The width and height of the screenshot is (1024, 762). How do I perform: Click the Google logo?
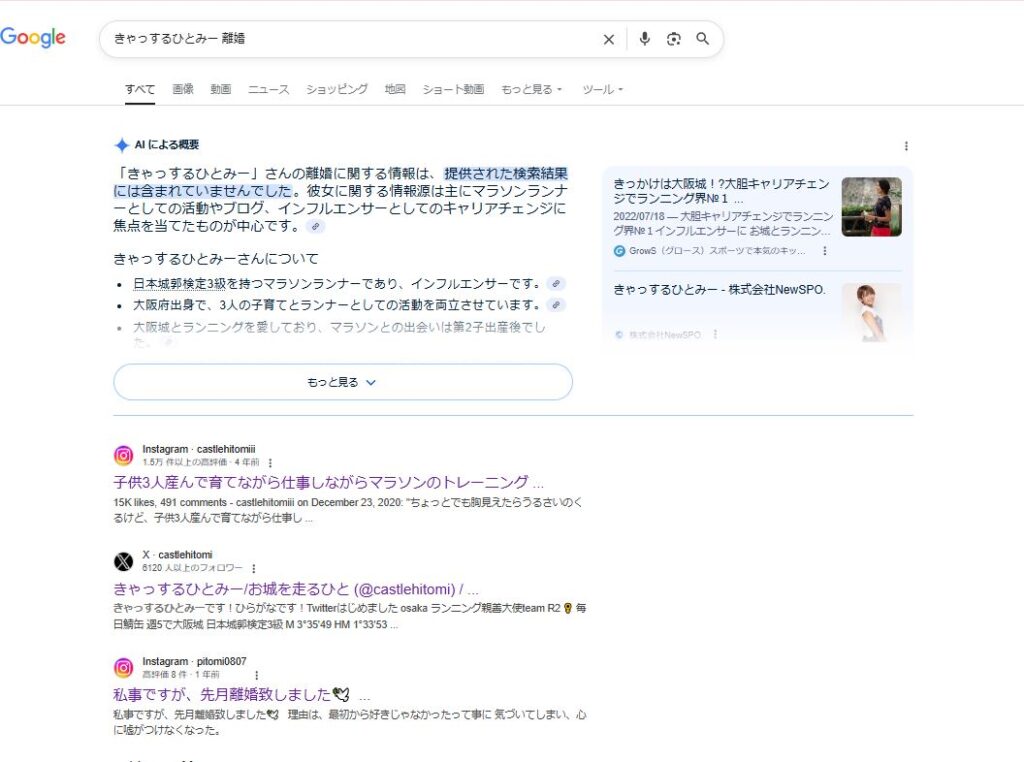[x=33, y=37]
